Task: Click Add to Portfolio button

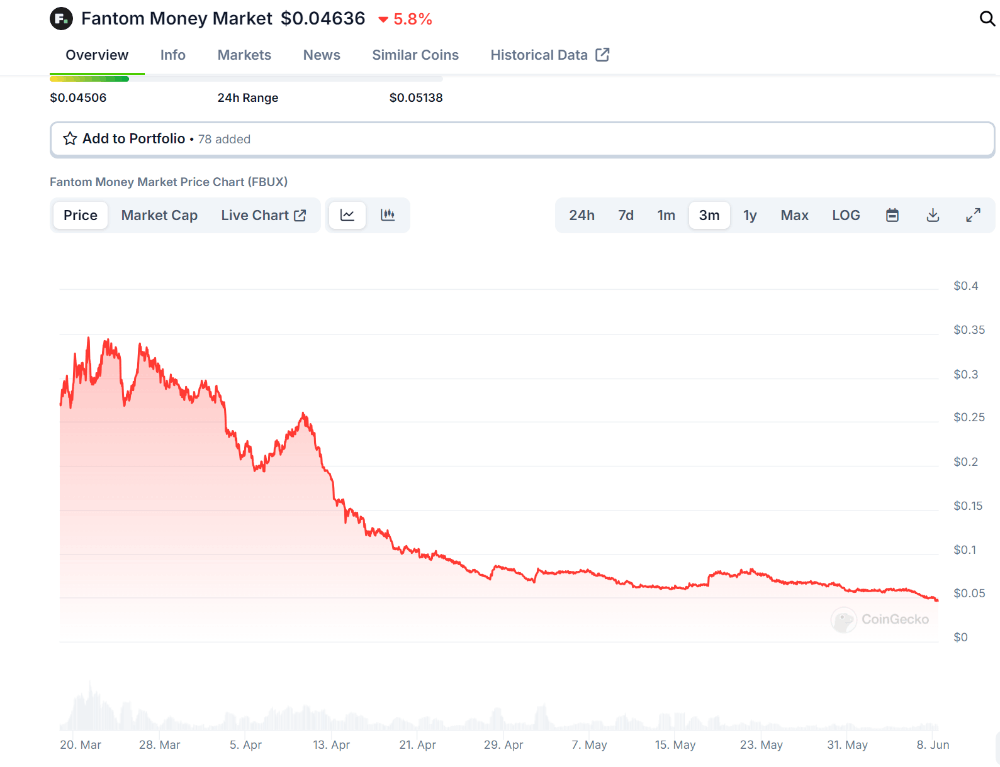Action: coord(522,139)
